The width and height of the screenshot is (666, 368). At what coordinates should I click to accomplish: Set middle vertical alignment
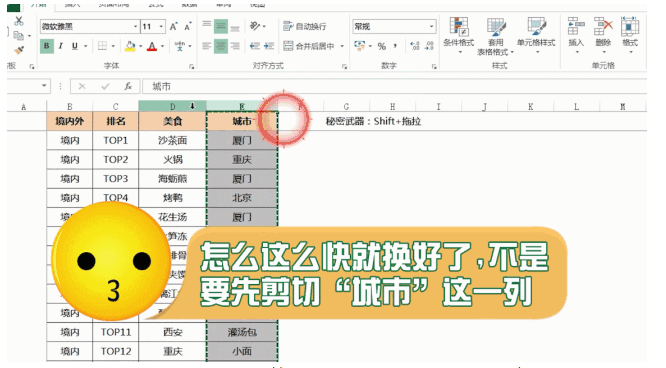221,26
